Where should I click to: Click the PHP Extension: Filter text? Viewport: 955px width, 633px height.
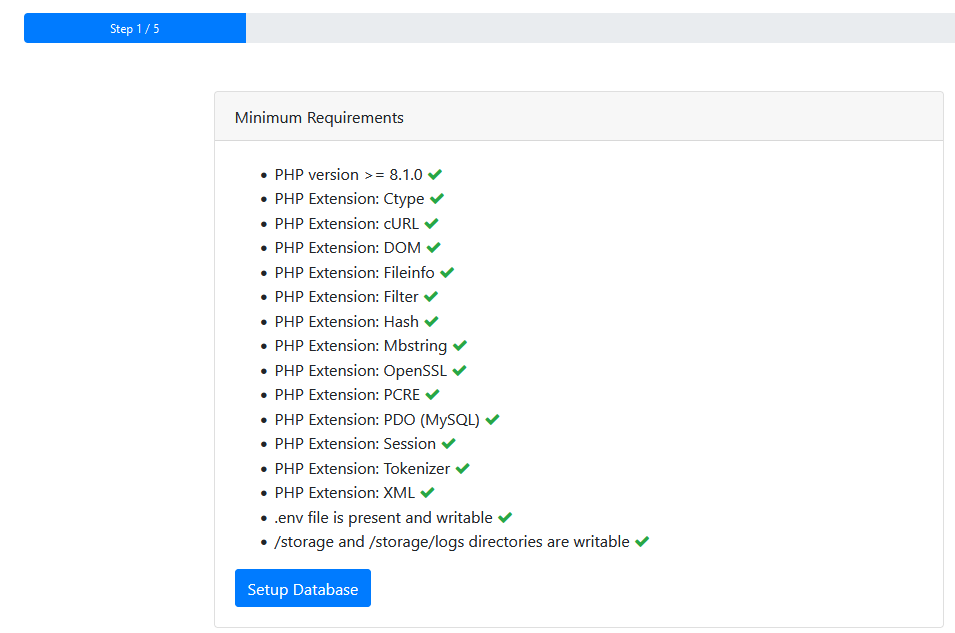[346, 296]
